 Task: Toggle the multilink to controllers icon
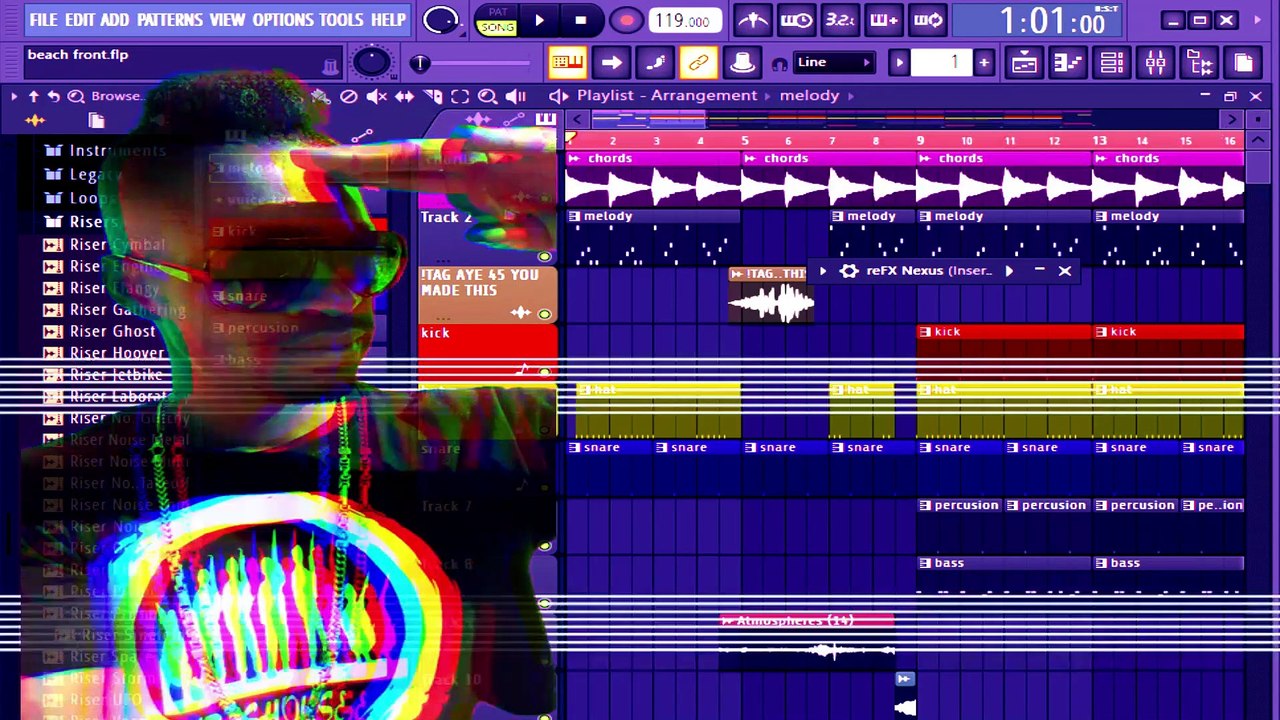click(x=742, y=63)
